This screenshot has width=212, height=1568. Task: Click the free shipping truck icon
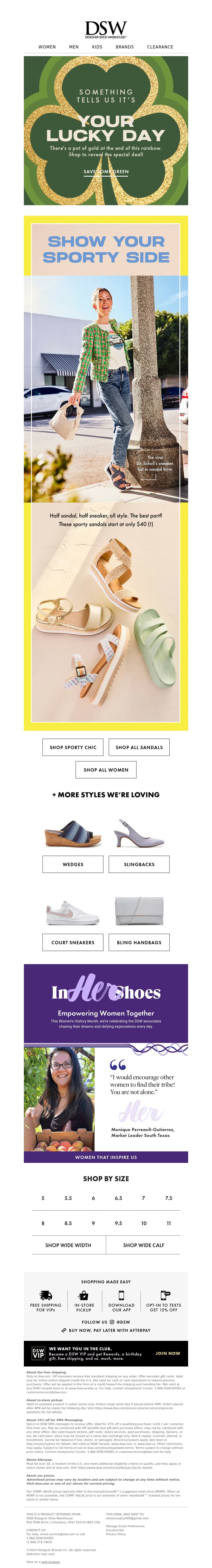coord(46,1295)
